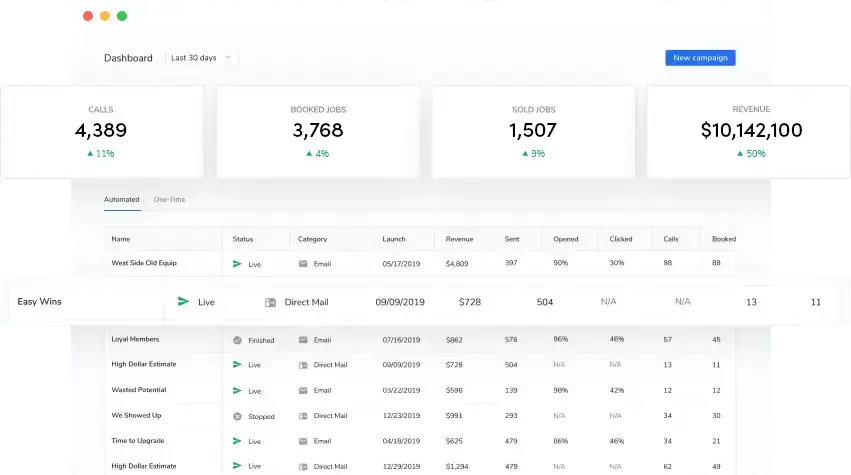The image size is (851, 475).
Task: Click the Live status icon for West Side Old Equip
Action: coord(237,264)
